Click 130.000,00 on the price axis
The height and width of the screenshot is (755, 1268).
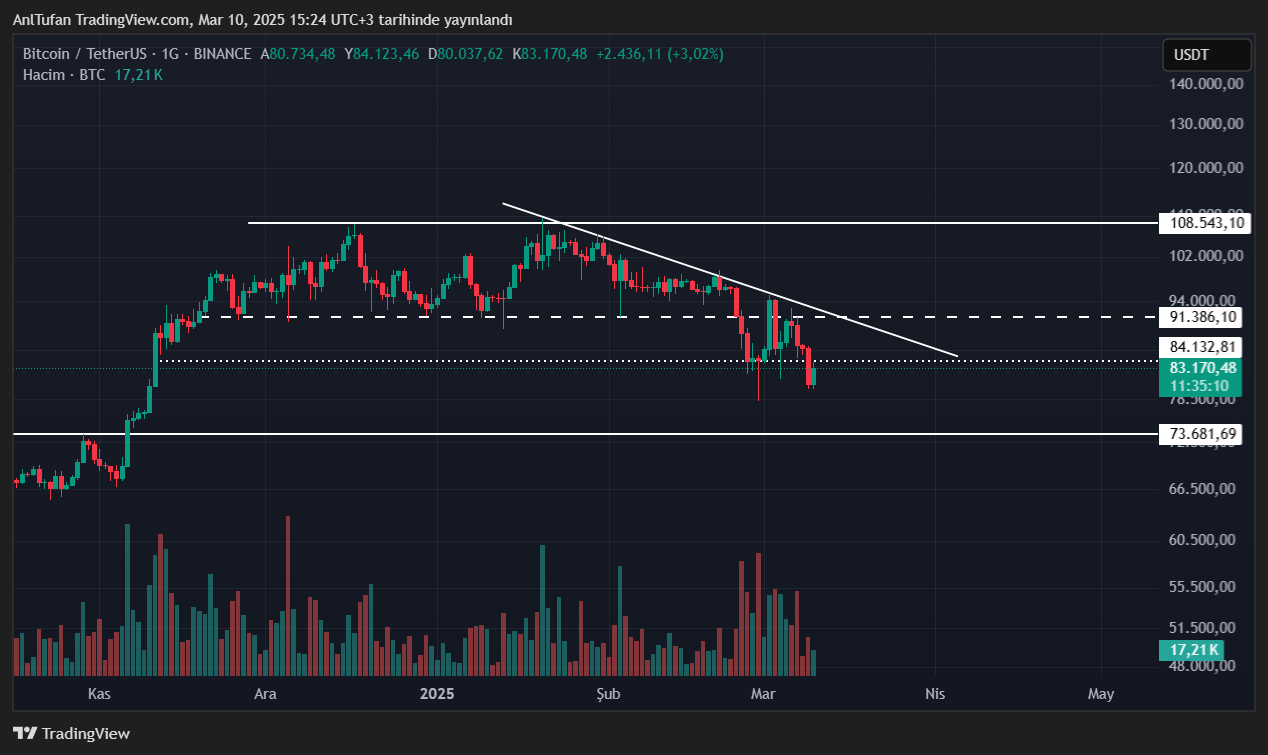(x=1207, y=124)
